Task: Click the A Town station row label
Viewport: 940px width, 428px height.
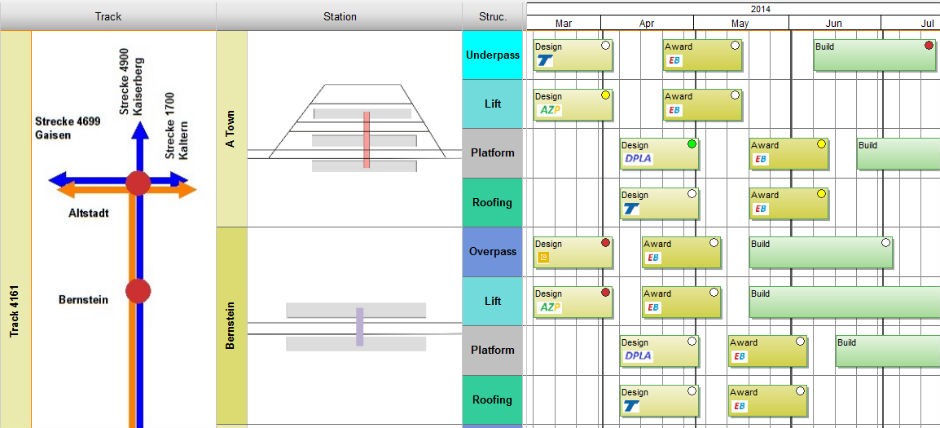Action: point(231,129)
